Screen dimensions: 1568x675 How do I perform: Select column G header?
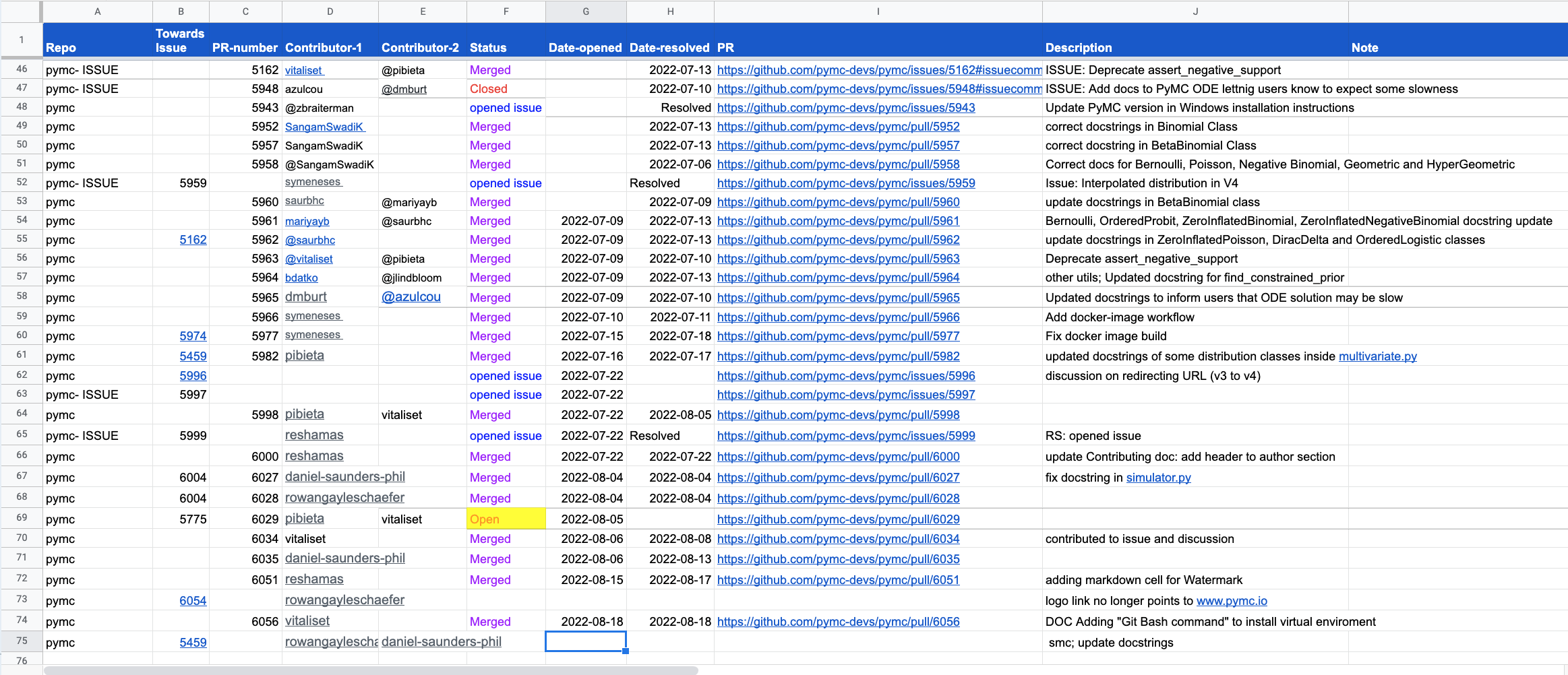(x=586, y=11)
